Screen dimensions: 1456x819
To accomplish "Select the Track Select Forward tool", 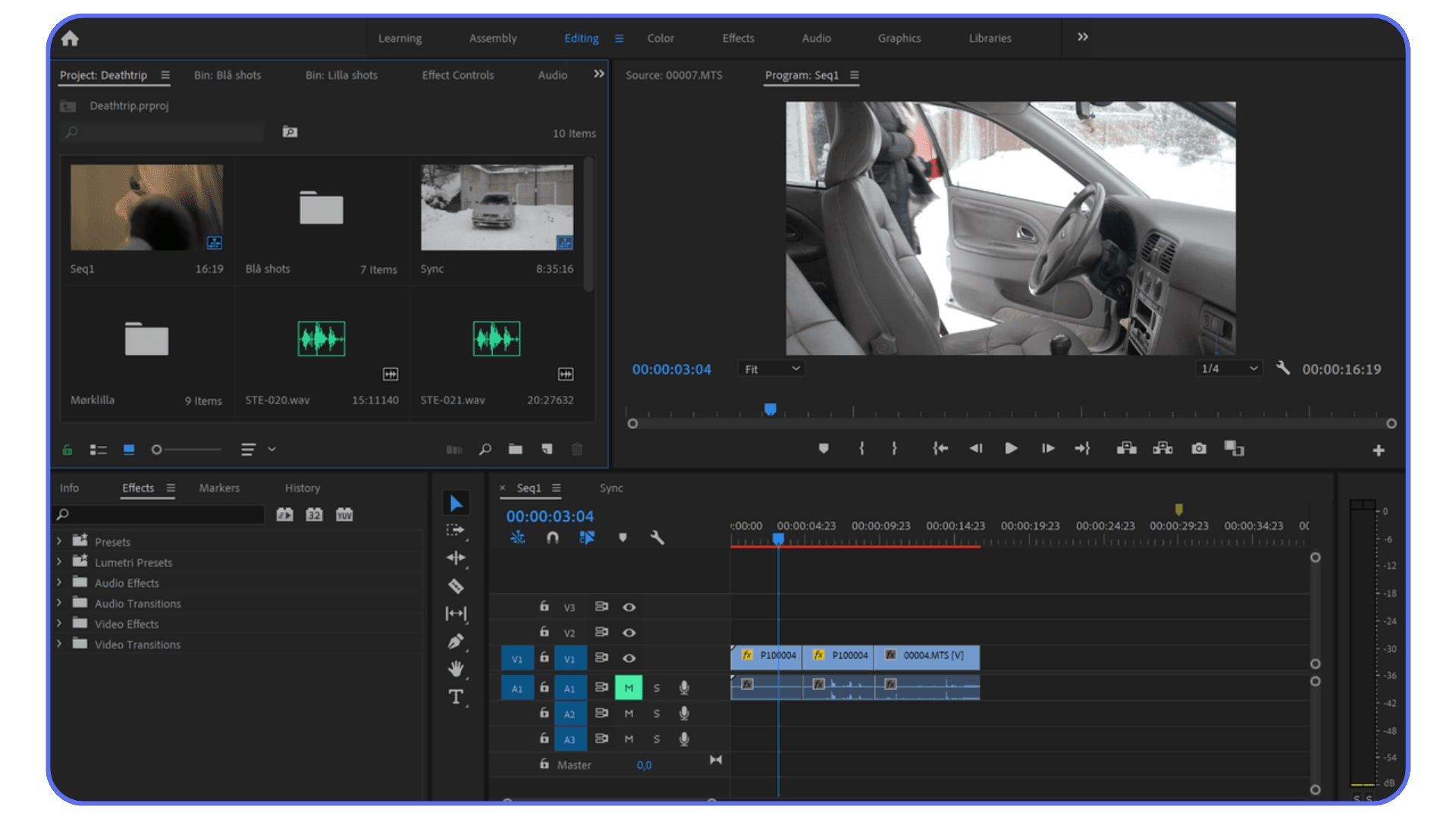I will [x=456, y=530].
